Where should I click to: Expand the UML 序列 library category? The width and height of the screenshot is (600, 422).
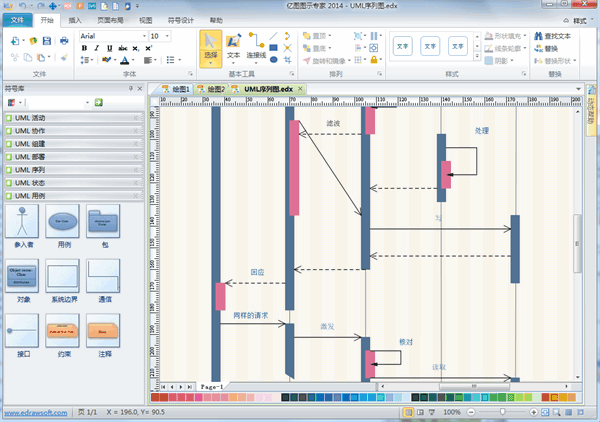point(70,170)
